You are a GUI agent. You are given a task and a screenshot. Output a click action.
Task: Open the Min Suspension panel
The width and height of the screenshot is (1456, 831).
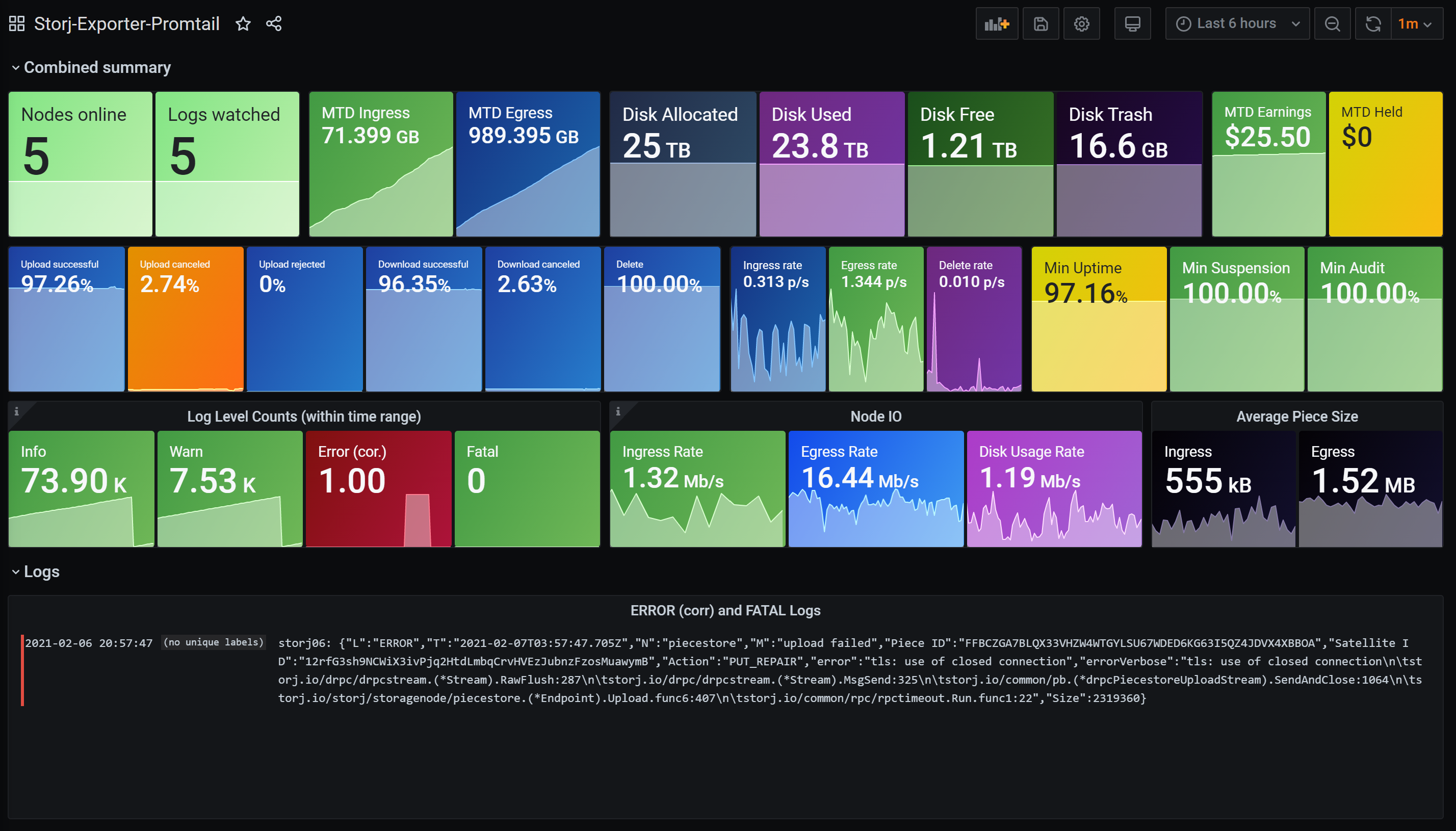pyautogui.click(x=1237, y=319)
